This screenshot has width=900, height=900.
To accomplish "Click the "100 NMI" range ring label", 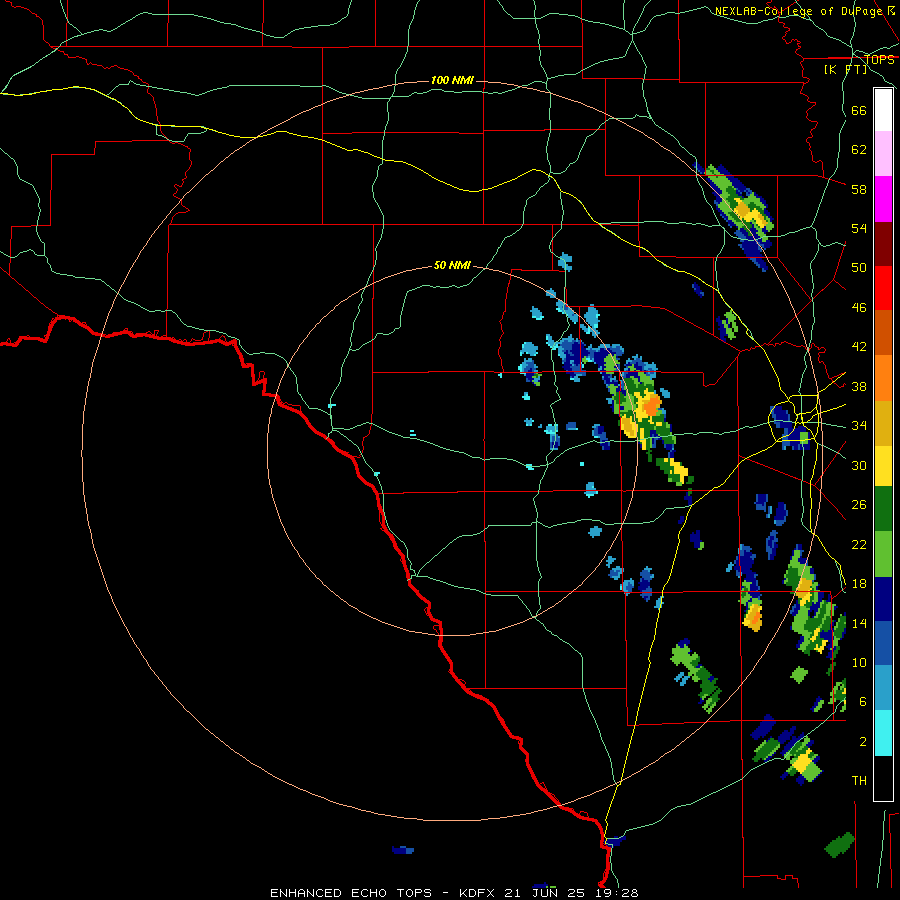I will point(452,80).
